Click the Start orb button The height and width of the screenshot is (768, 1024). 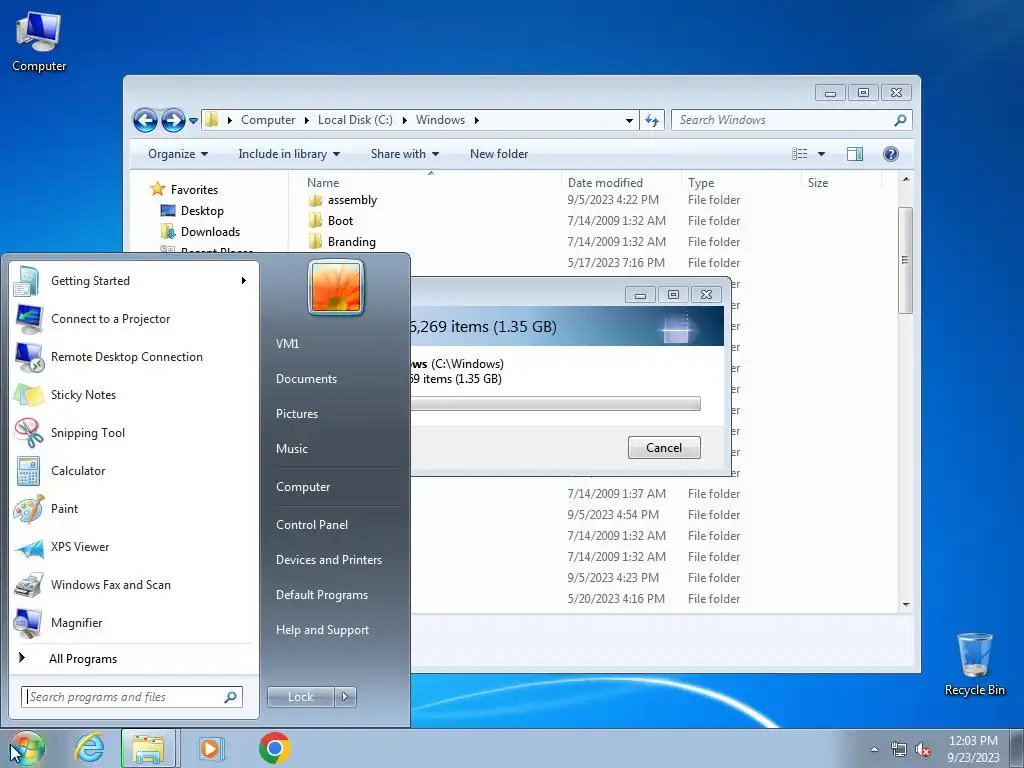[26, 748]
